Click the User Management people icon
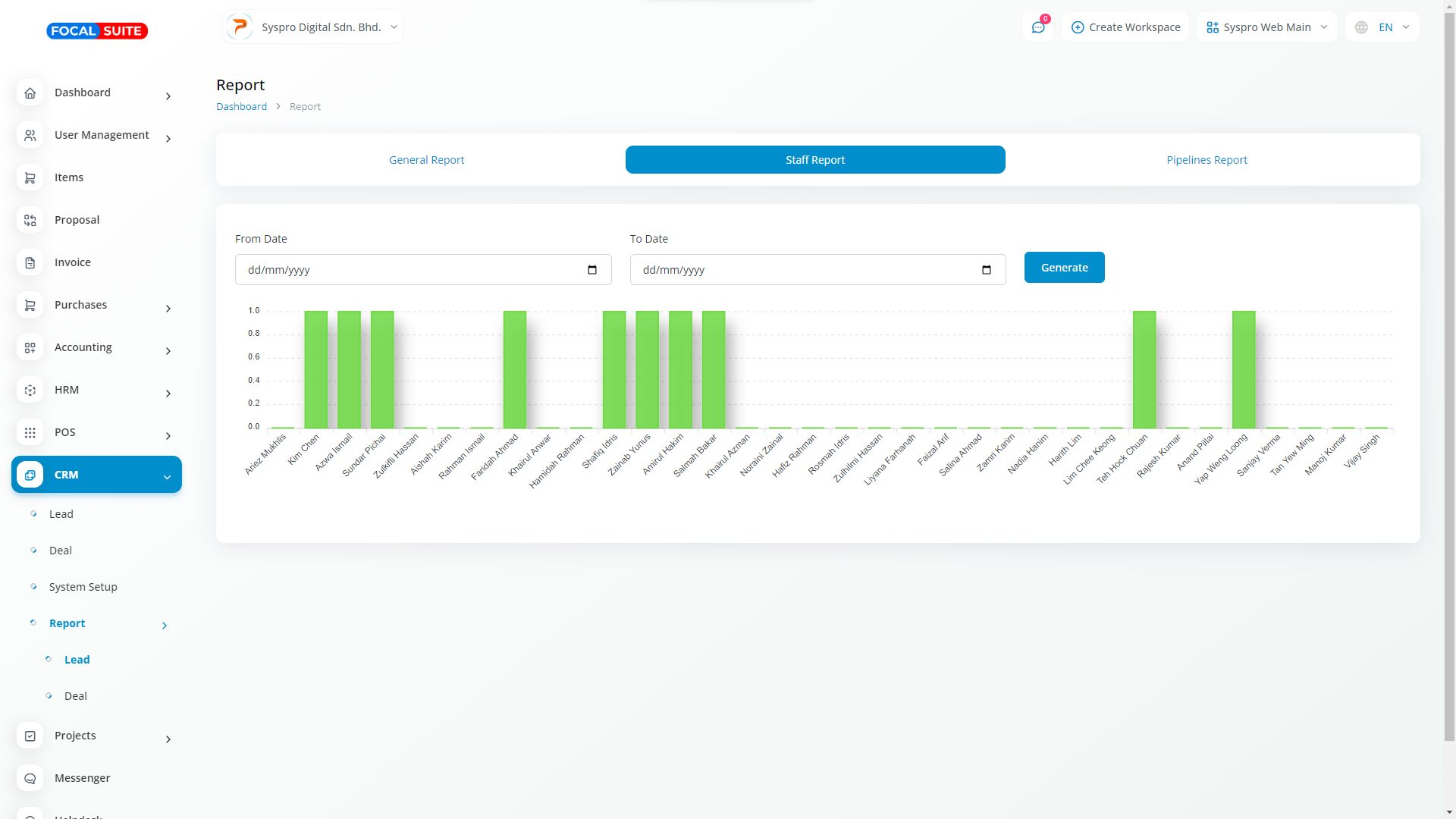Screen dimensions: 1456x819 30,136
